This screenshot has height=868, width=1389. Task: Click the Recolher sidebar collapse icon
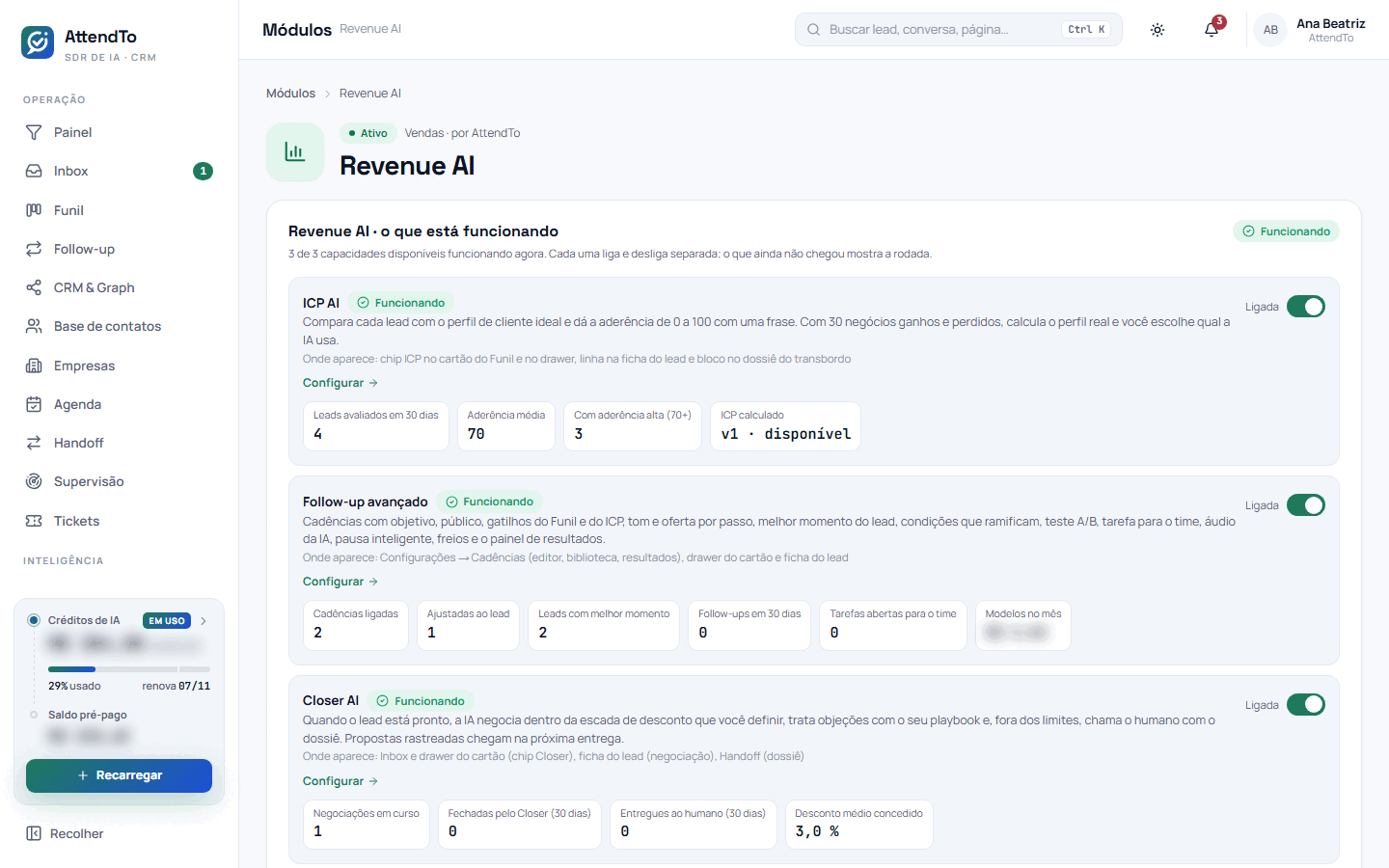34,833
